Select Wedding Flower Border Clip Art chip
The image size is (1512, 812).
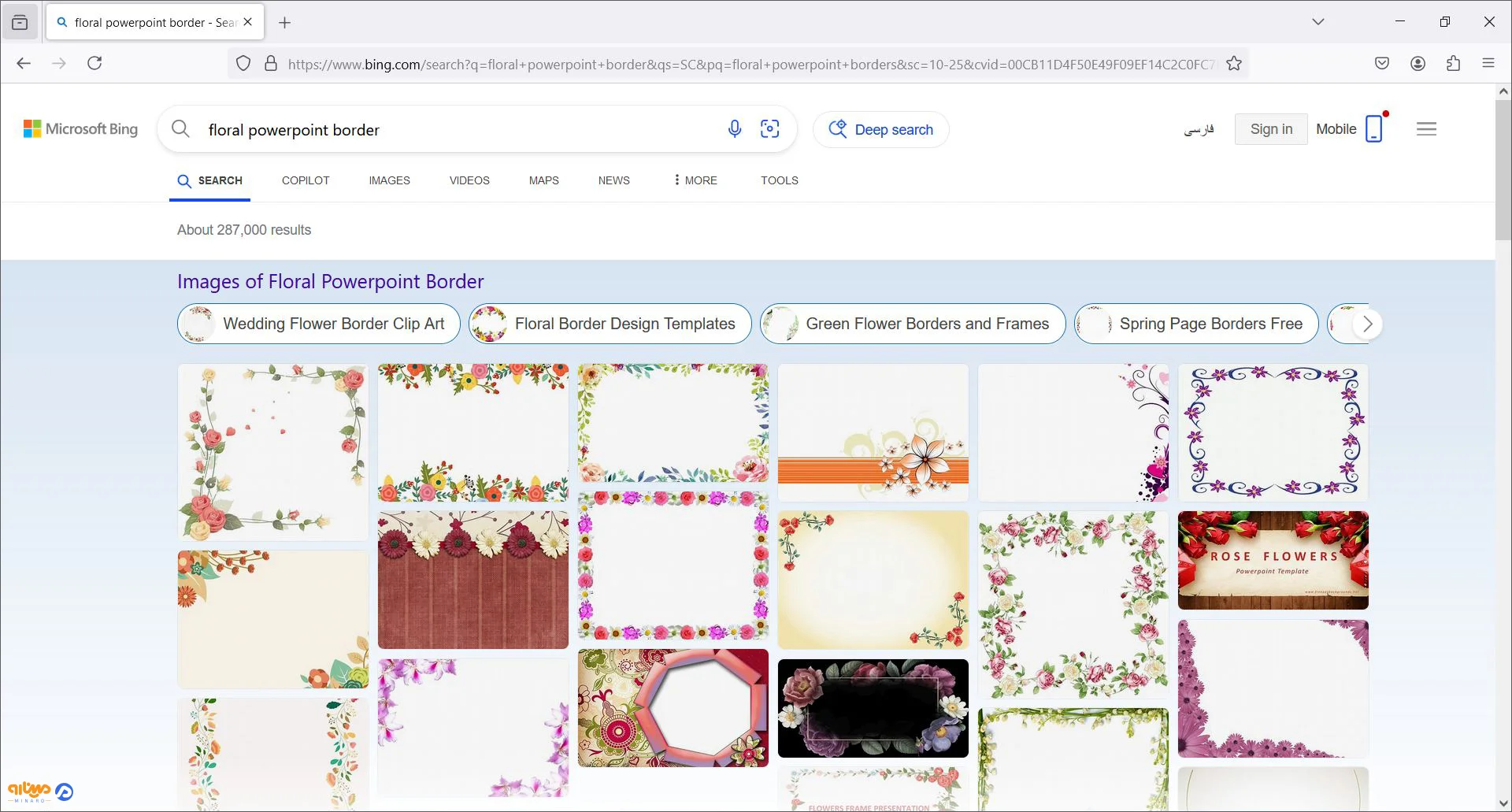tap(319, 324)
